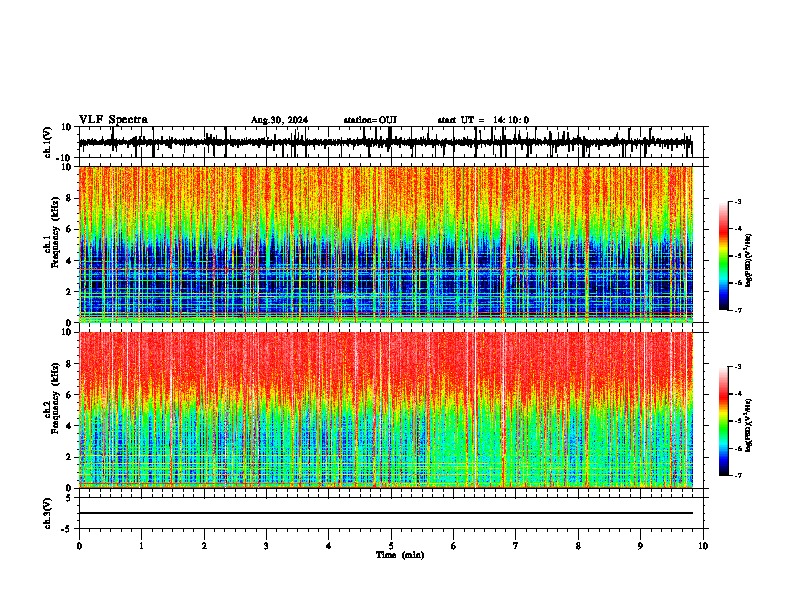Click the 8 tick on the time axis

(x=578, y=546)
